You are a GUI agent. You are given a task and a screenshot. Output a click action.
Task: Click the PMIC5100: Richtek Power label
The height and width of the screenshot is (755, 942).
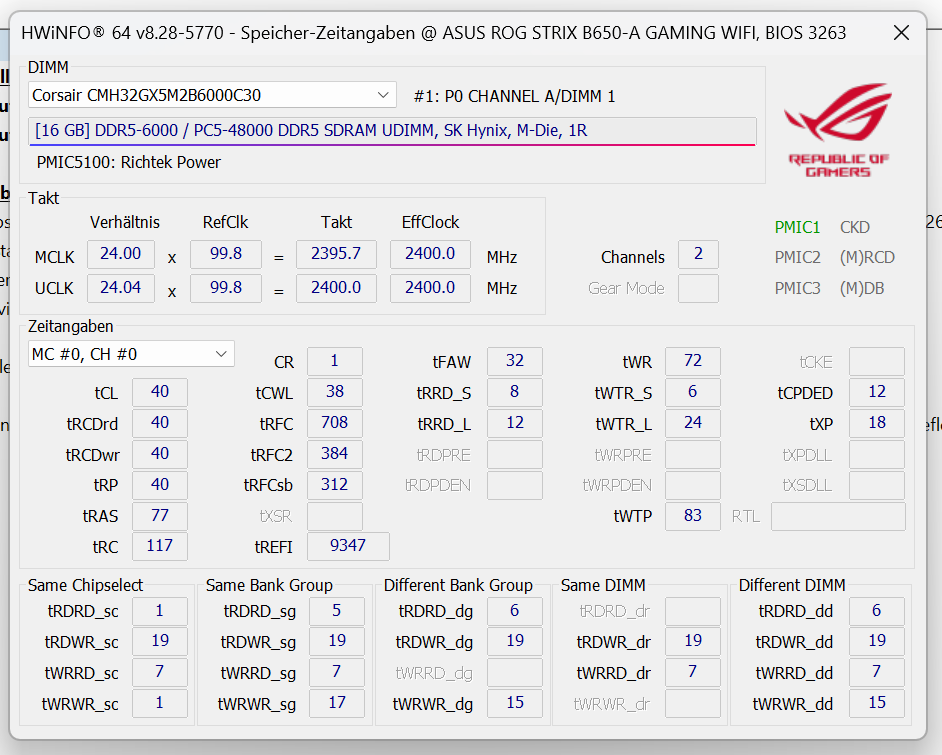coord(129,162)
